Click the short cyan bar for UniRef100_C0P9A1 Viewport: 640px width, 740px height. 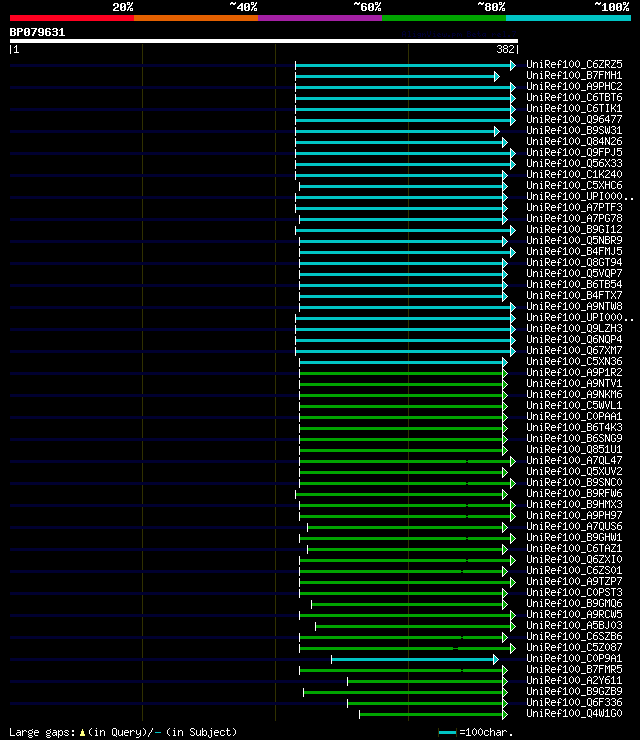pos(414,659)
